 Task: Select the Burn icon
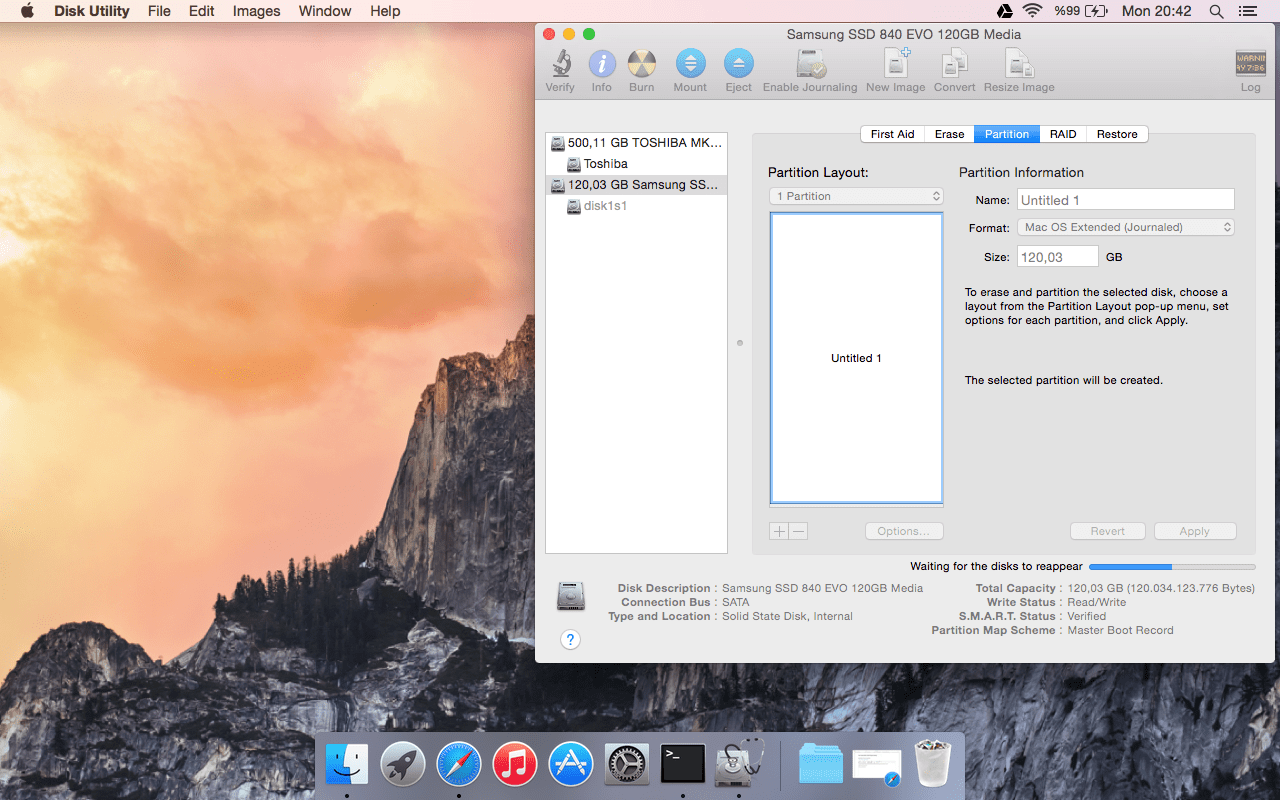coord(641,68)
